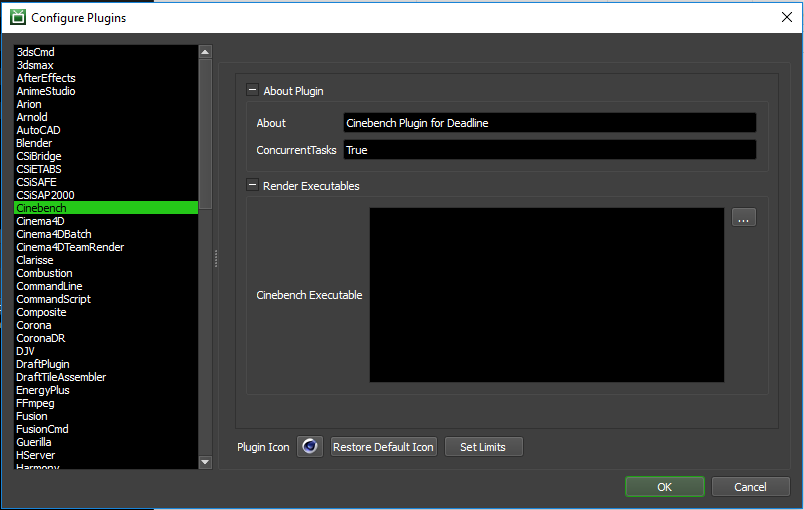Collapse the About Plugin section
This screenshot has height=510, width=804.
coord(252,90)
